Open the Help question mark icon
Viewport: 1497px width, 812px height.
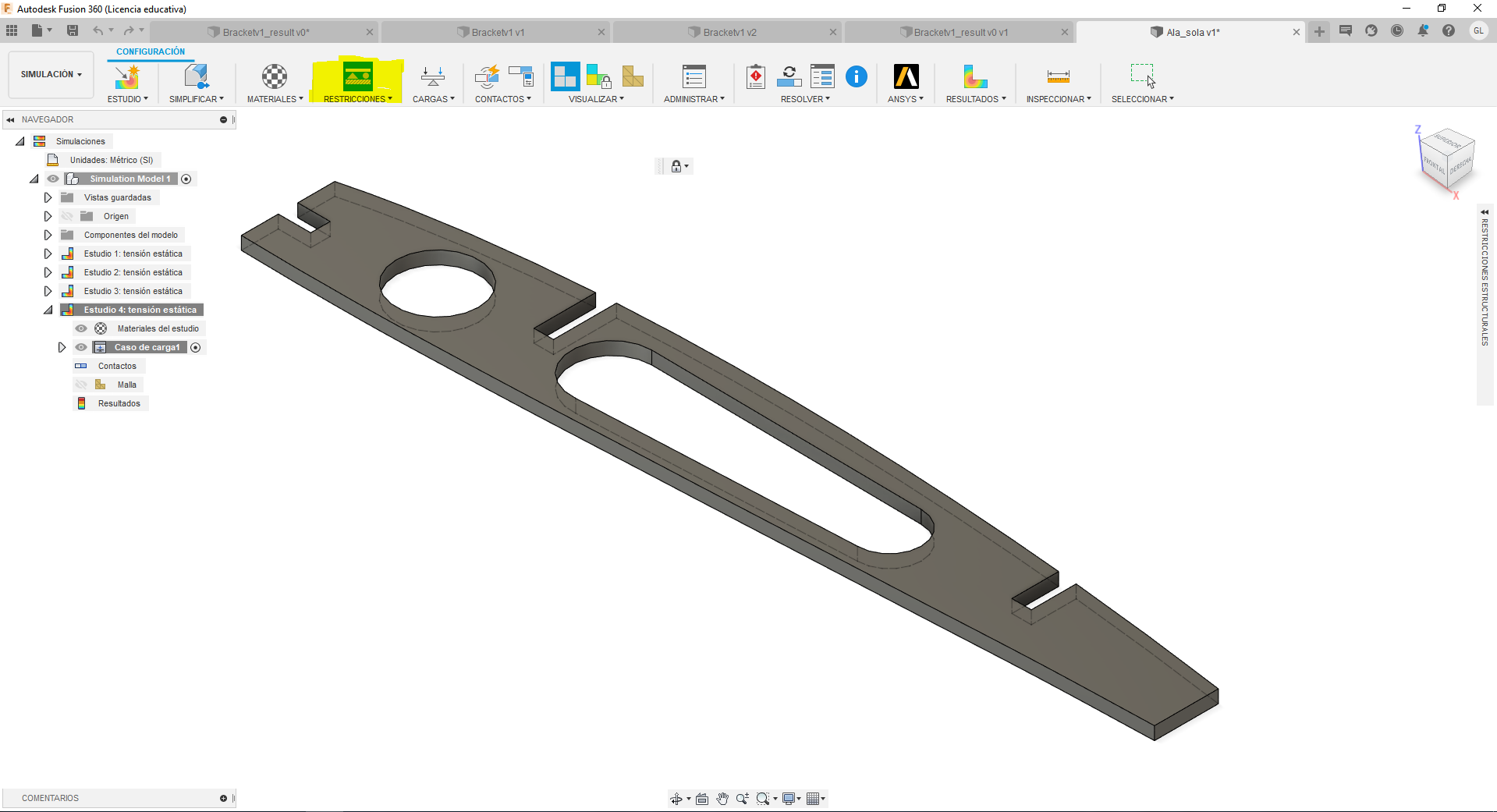click(x=1449, y=30)
